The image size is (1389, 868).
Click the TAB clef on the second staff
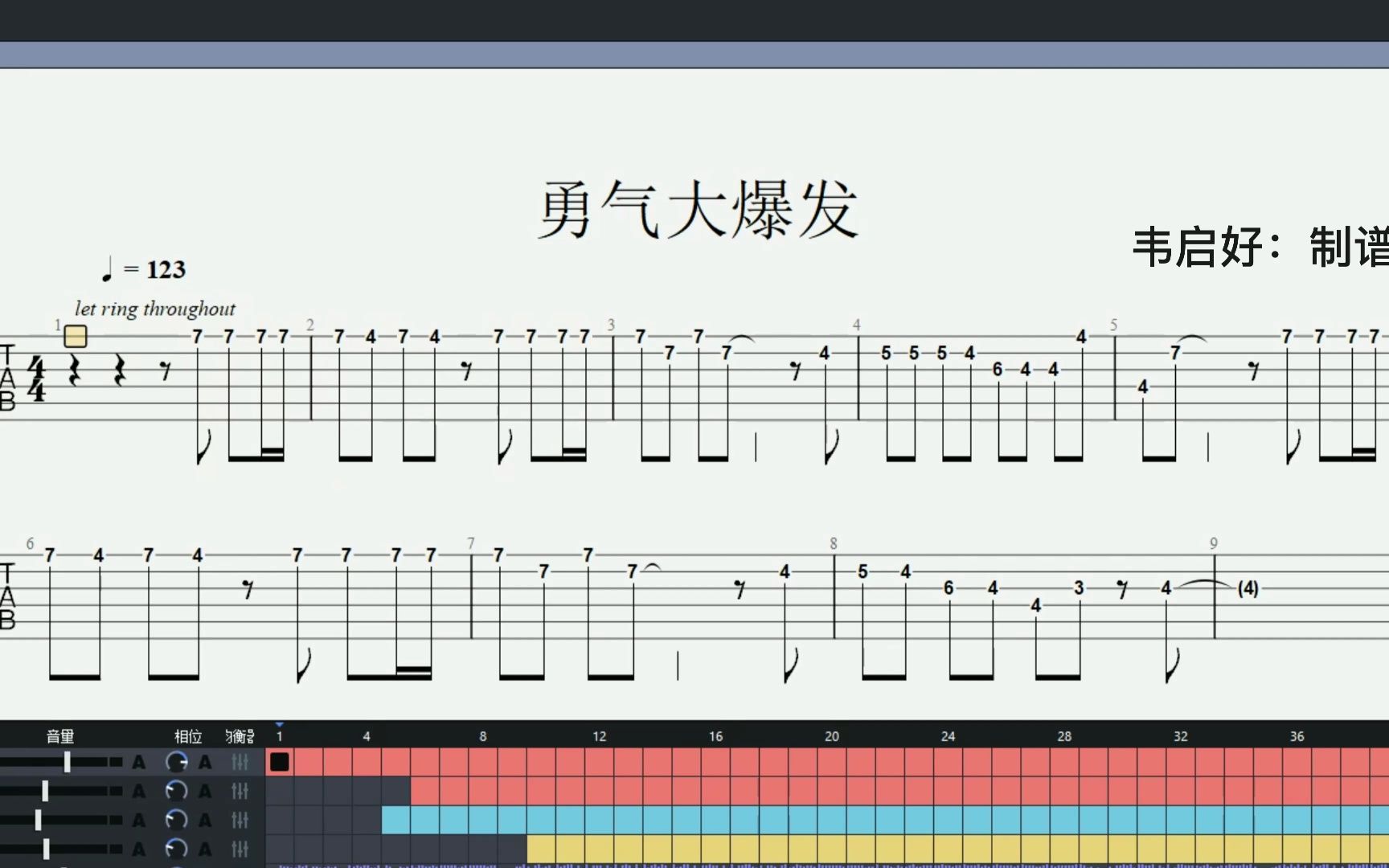pyautogui.click(x=7, y=596)
